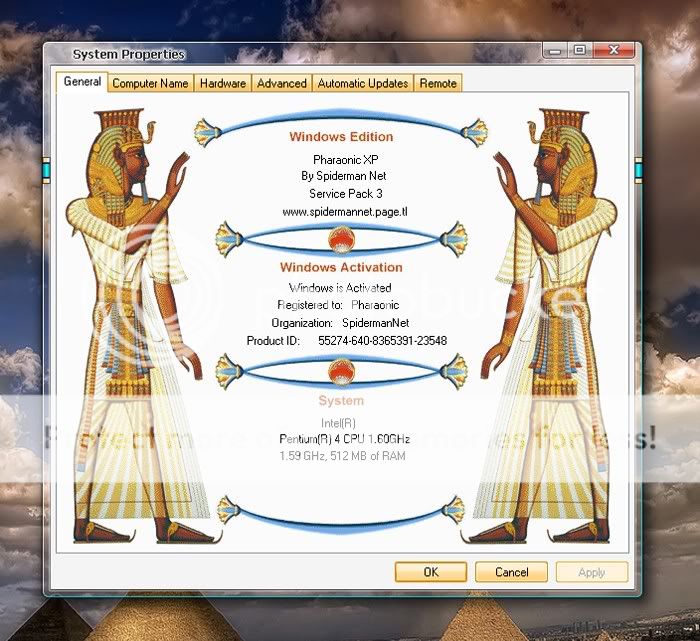
Task: Click the www.spidermannet.page.tl address
Action: coord(345,212)
